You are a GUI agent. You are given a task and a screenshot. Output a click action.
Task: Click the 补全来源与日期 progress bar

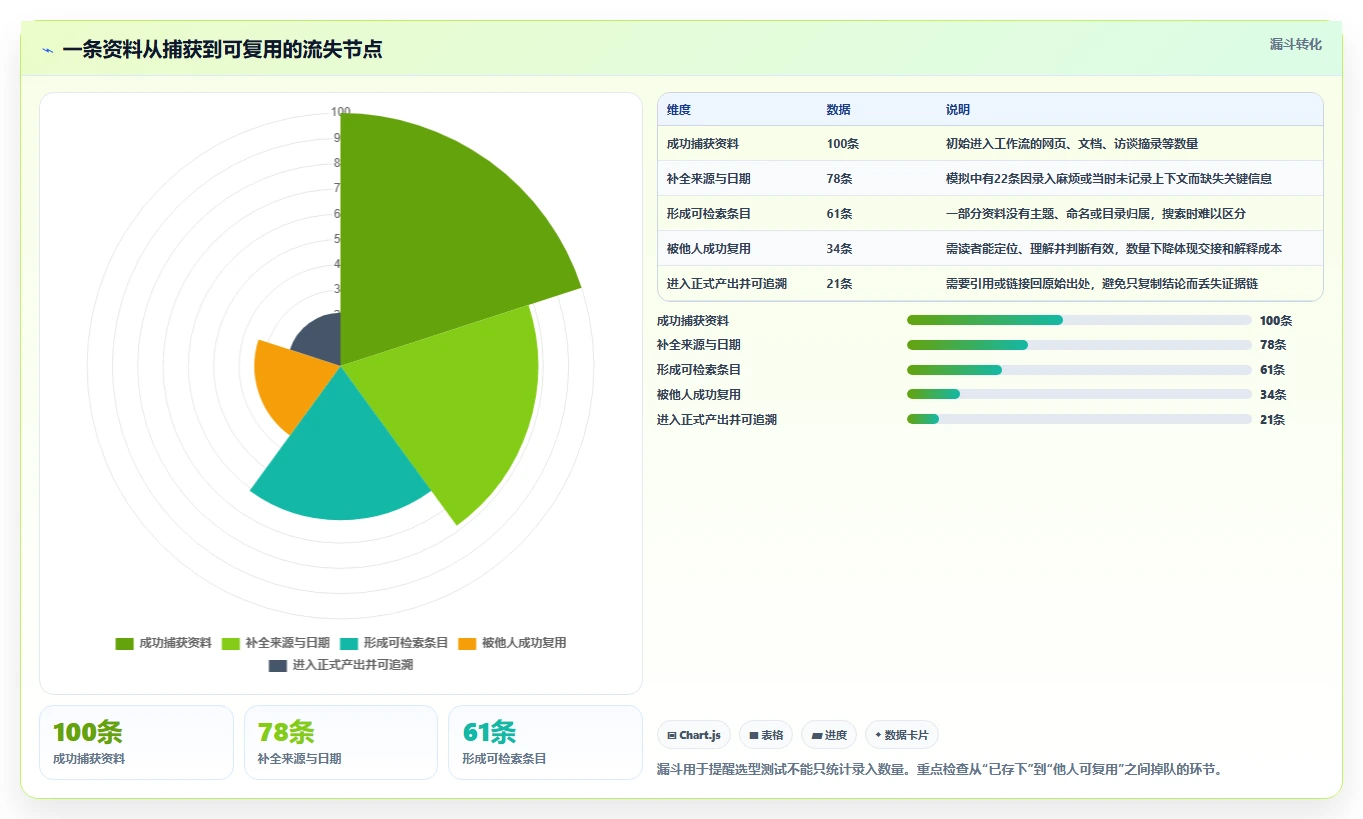tap(1079, 345)
